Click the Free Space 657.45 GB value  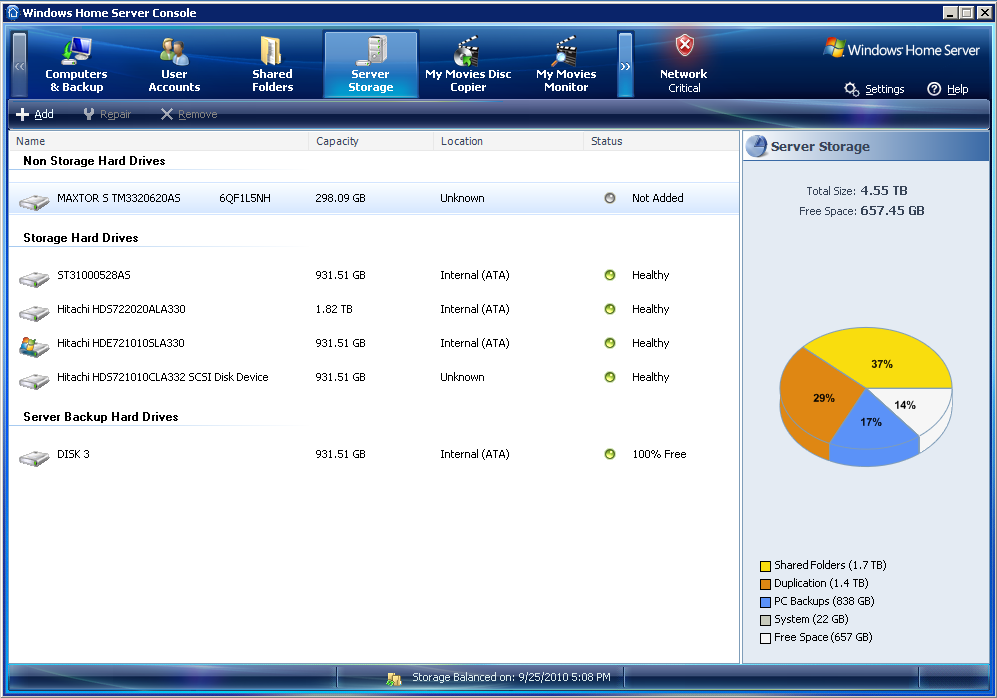click(892, 210)
